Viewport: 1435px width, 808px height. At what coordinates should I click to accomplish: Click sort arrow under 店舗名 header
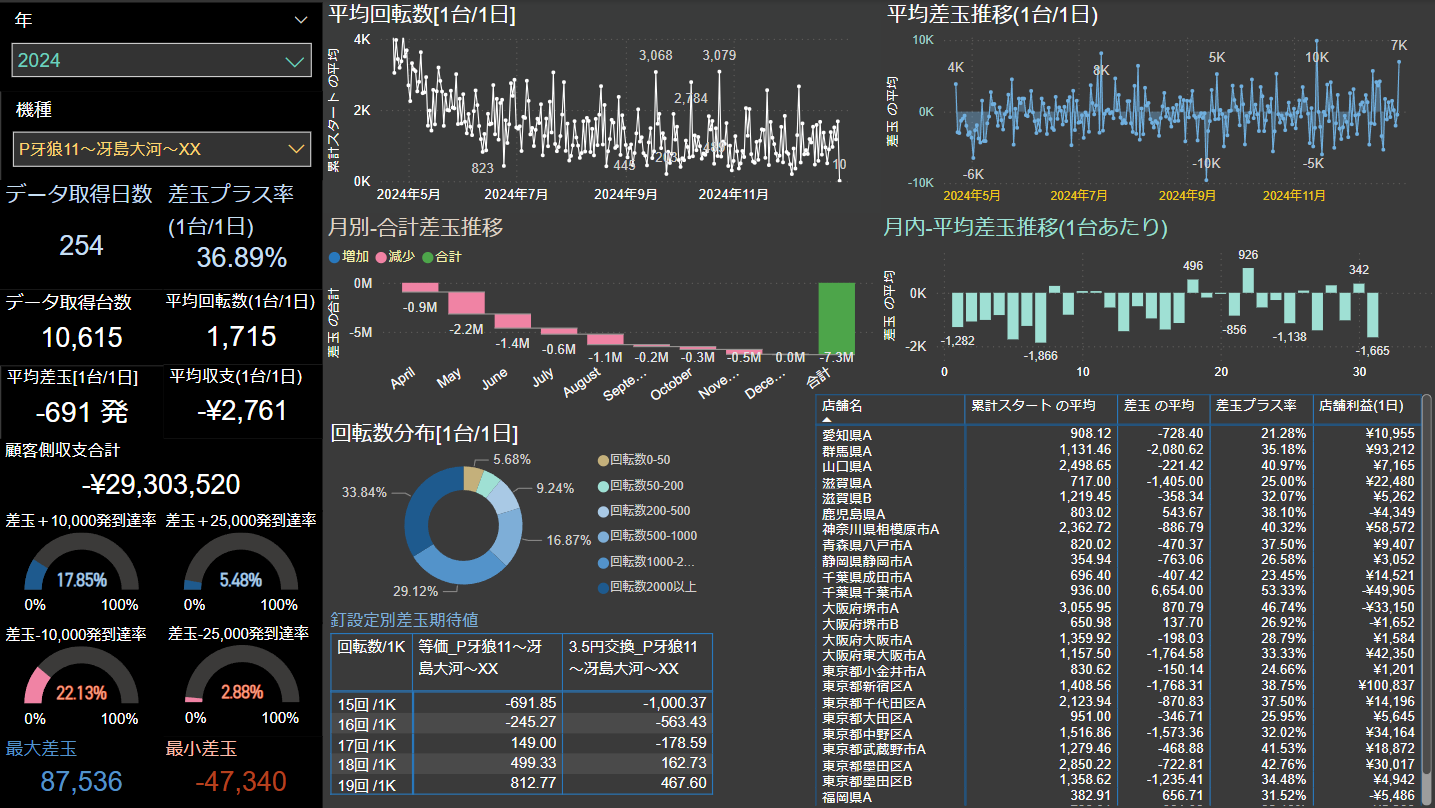point(828,420)
